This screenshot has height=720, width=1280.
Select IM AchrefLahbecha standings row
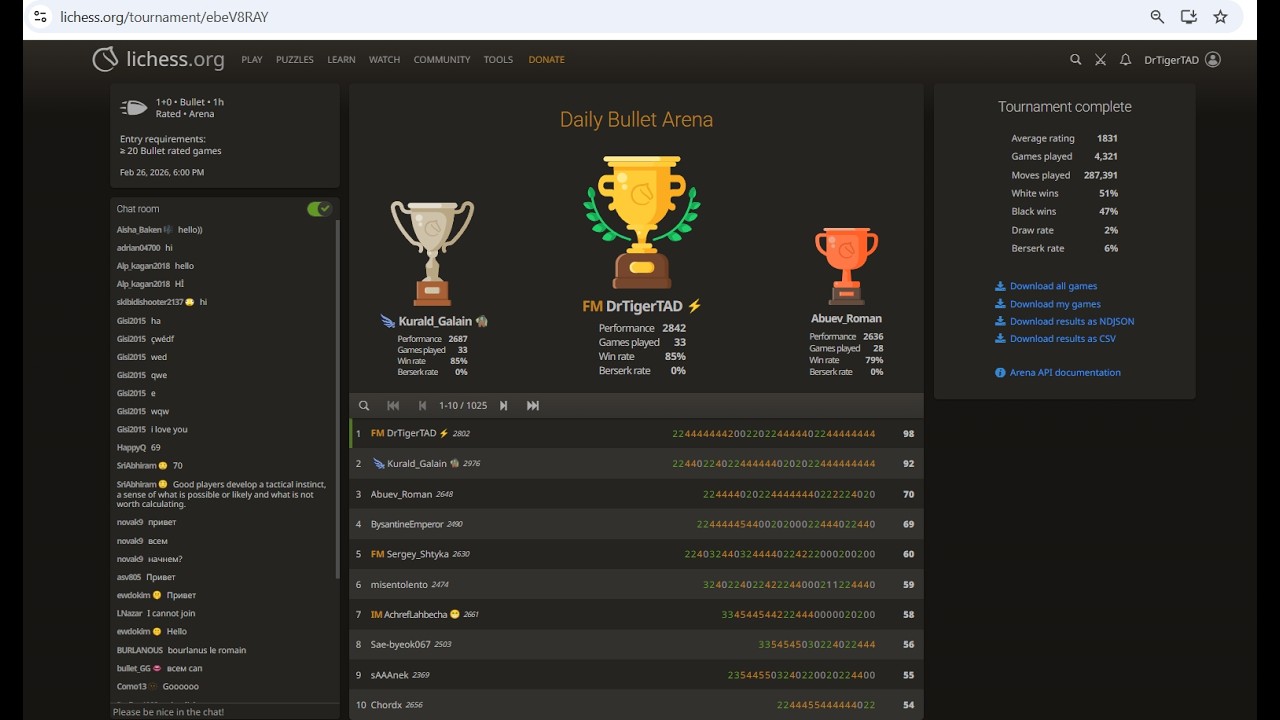[x=636, y=615]
